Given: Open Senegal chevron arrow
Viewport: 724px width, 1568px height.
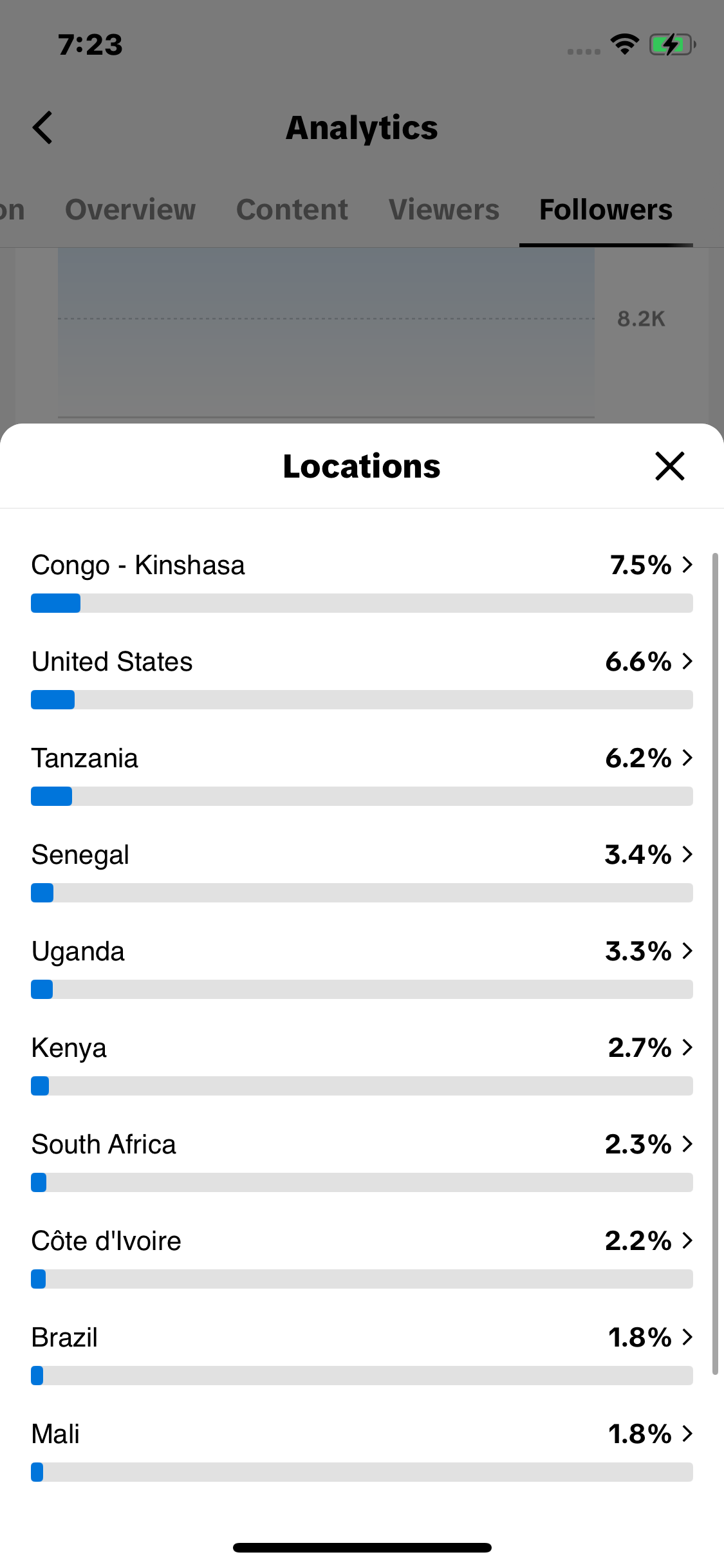Looking at the screenshot, I should coord(687,854).
